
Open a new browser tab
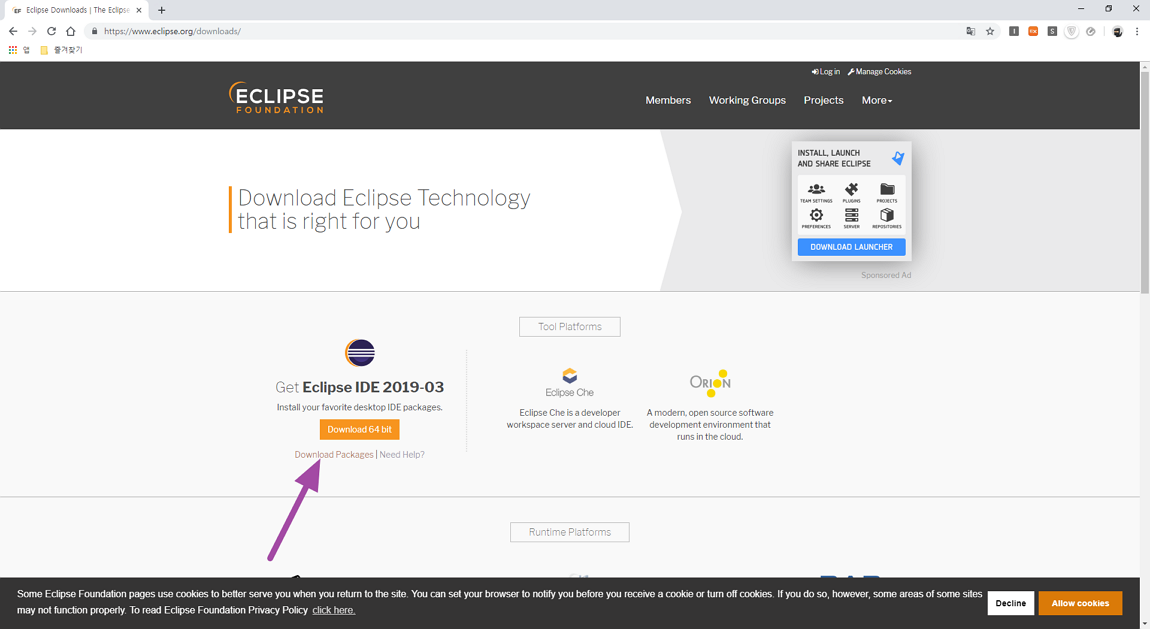(161, 10)
